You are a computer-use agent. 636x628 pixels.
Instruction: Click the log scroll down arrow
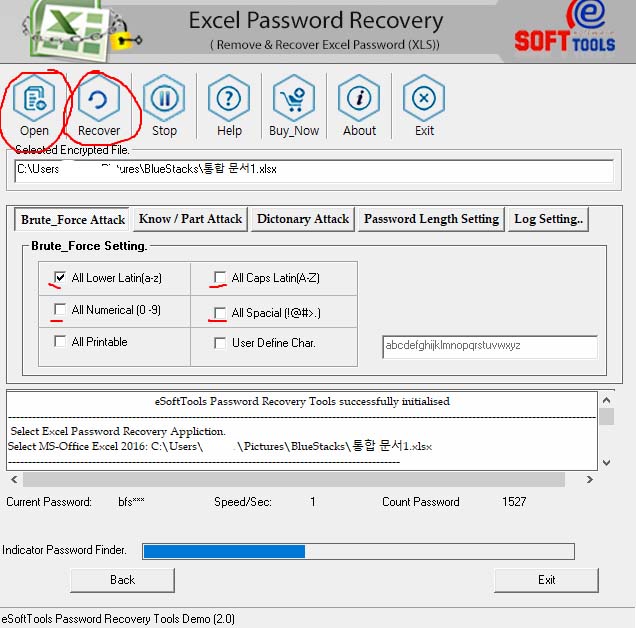[x=607, y=462]
